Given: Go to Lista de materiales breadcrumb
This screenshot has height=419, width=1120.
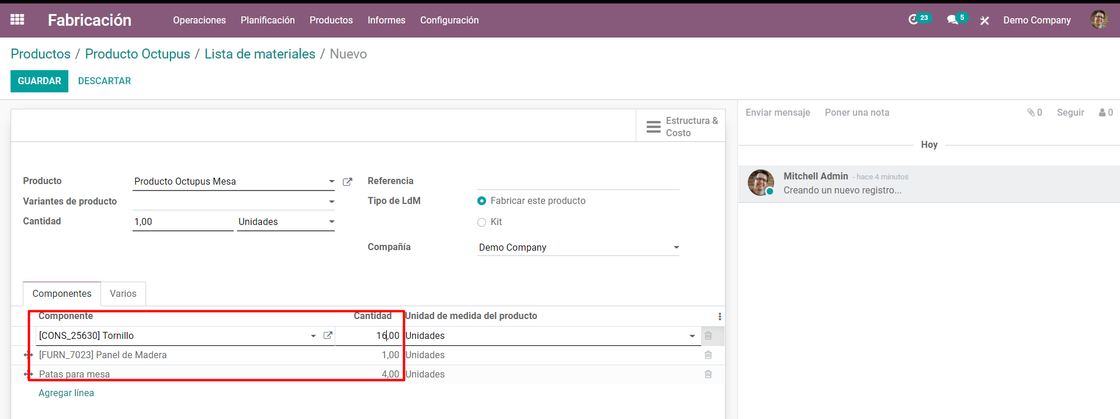Looking at the screenshot, I should click(x=260, y=54).
